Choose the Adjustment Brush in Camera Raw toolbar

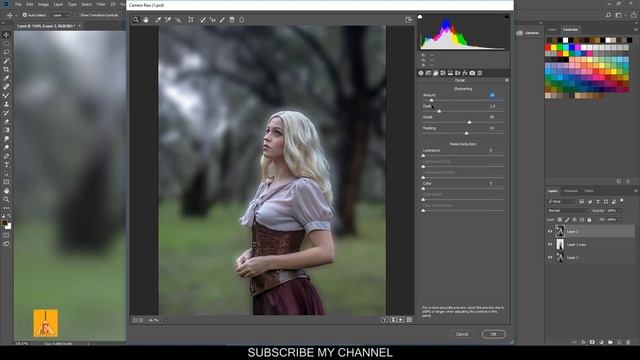pyautogui.click(x=222, y=20)
